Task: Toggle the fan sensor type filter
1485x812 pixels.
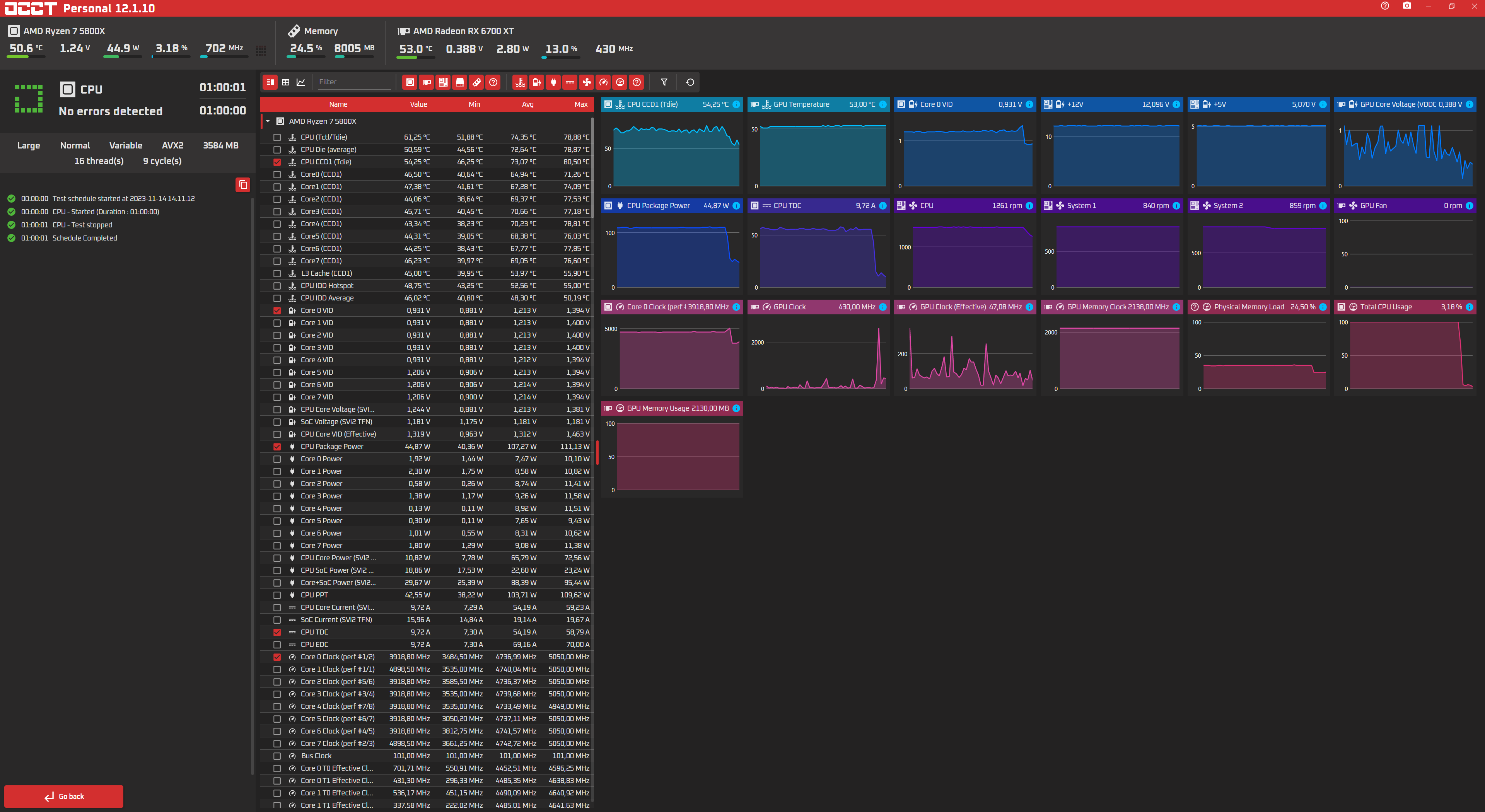Action: click(x=587, y=82)
